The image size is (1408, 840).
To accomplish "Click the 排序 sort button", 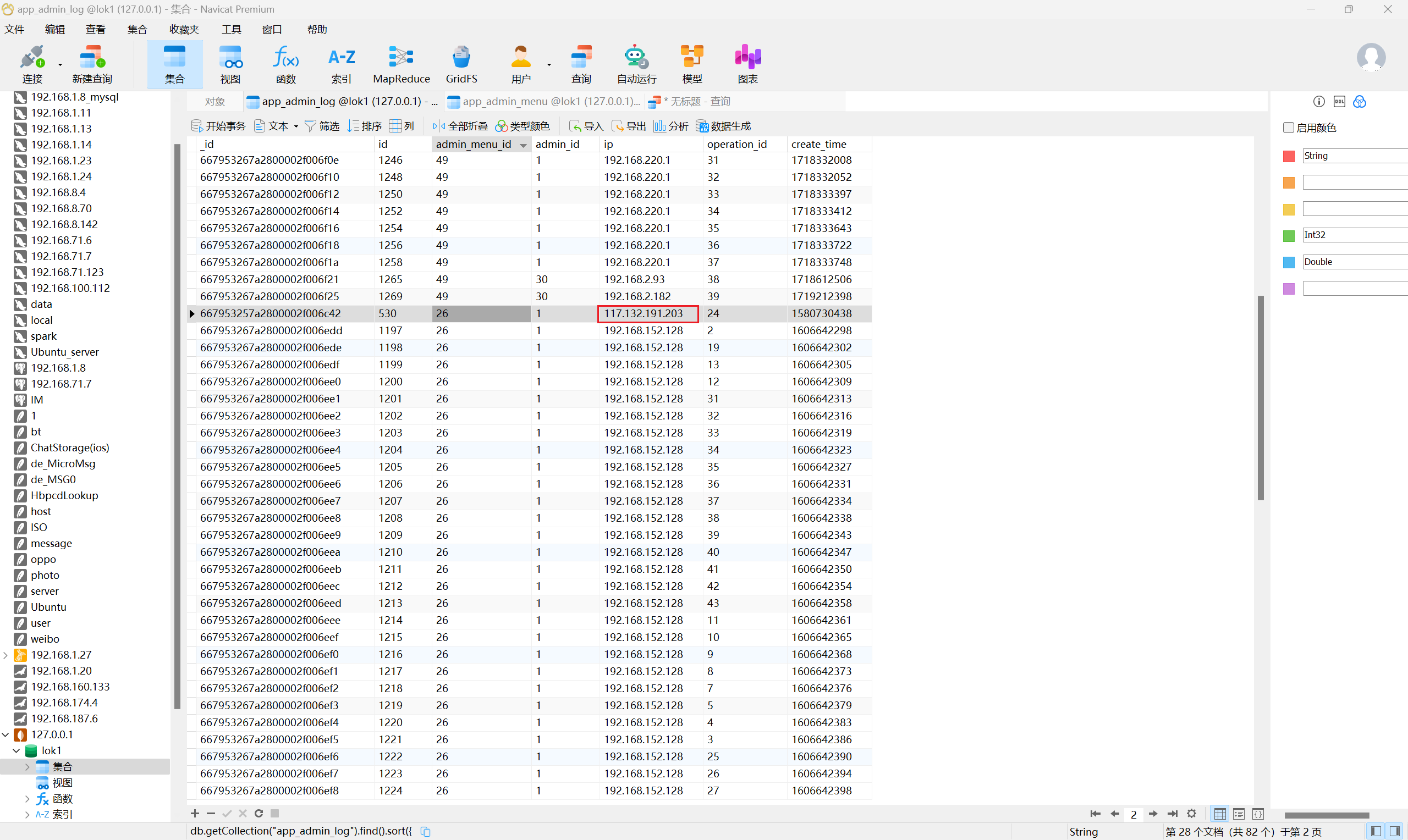I will 365,126.
